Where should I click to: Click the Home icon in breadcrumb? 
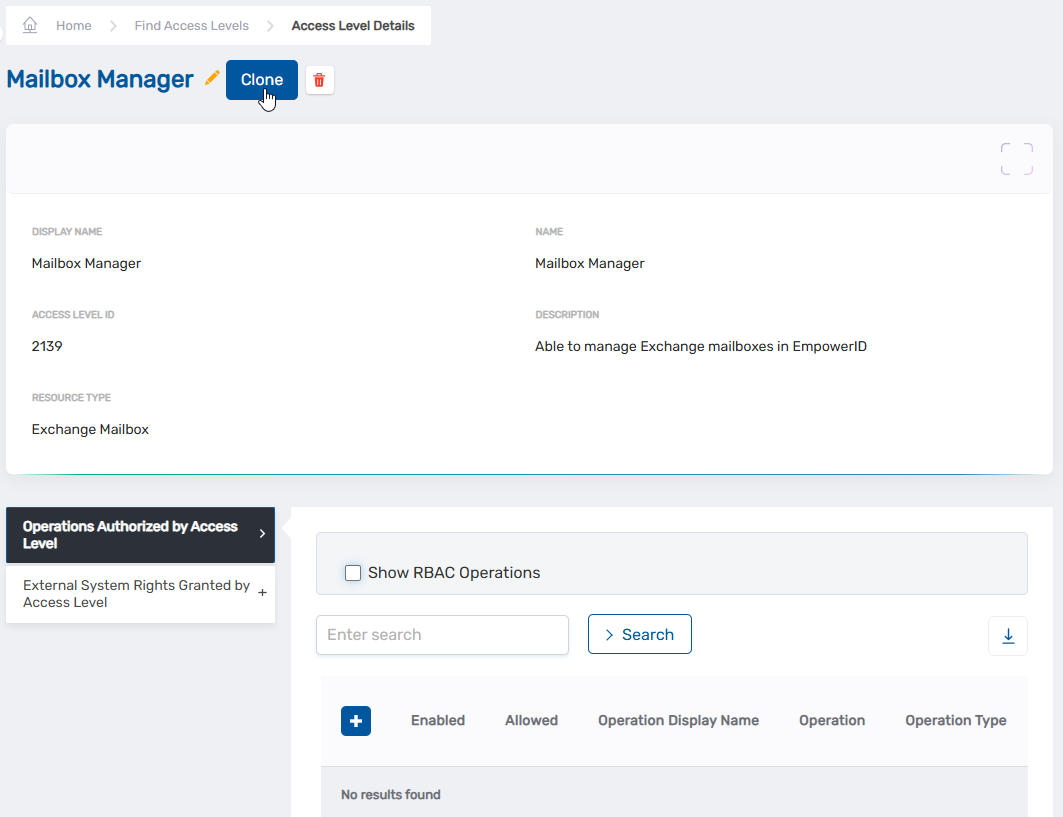coord(30,25)
